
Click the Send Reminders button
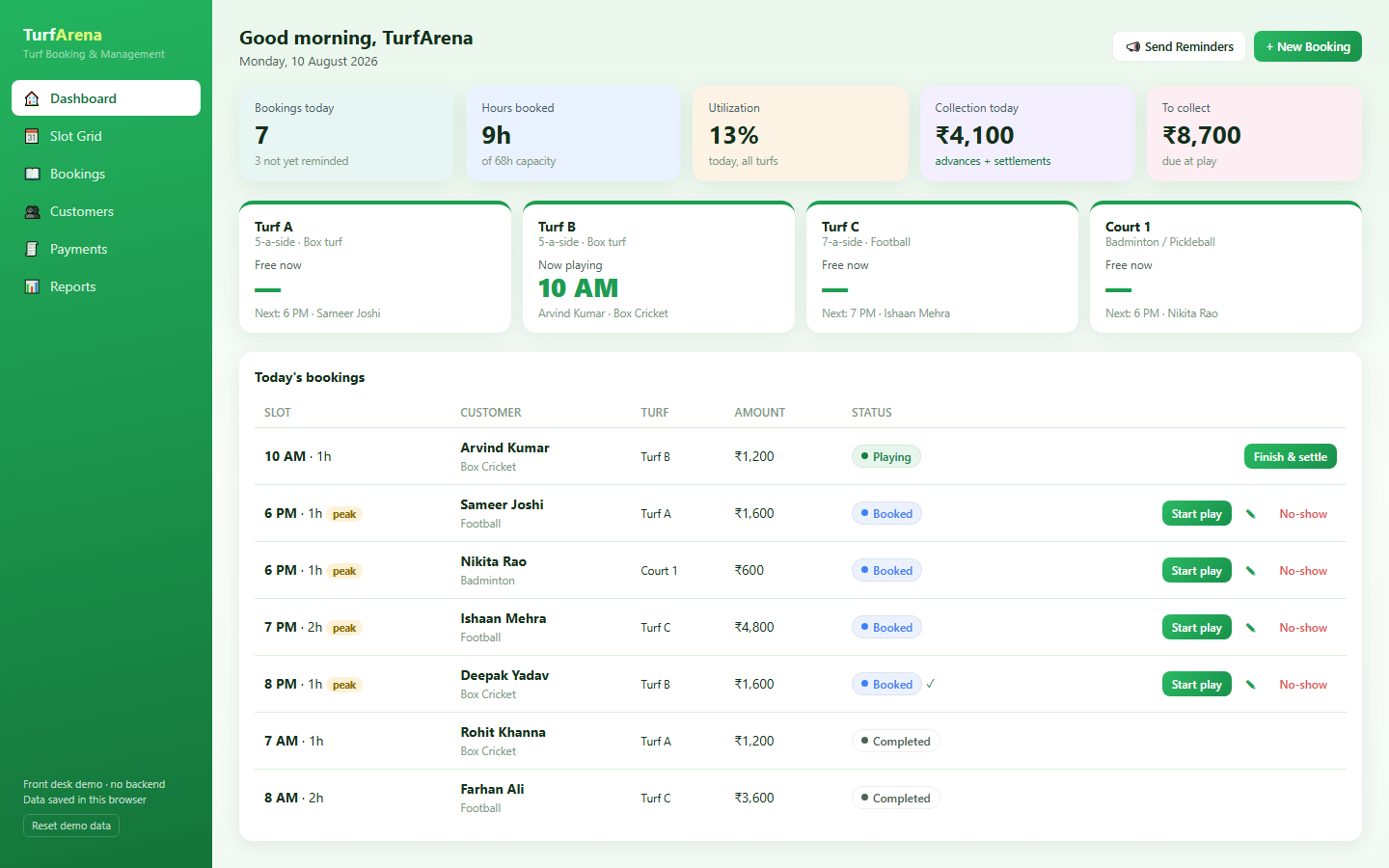click(x=1179, y=46)
